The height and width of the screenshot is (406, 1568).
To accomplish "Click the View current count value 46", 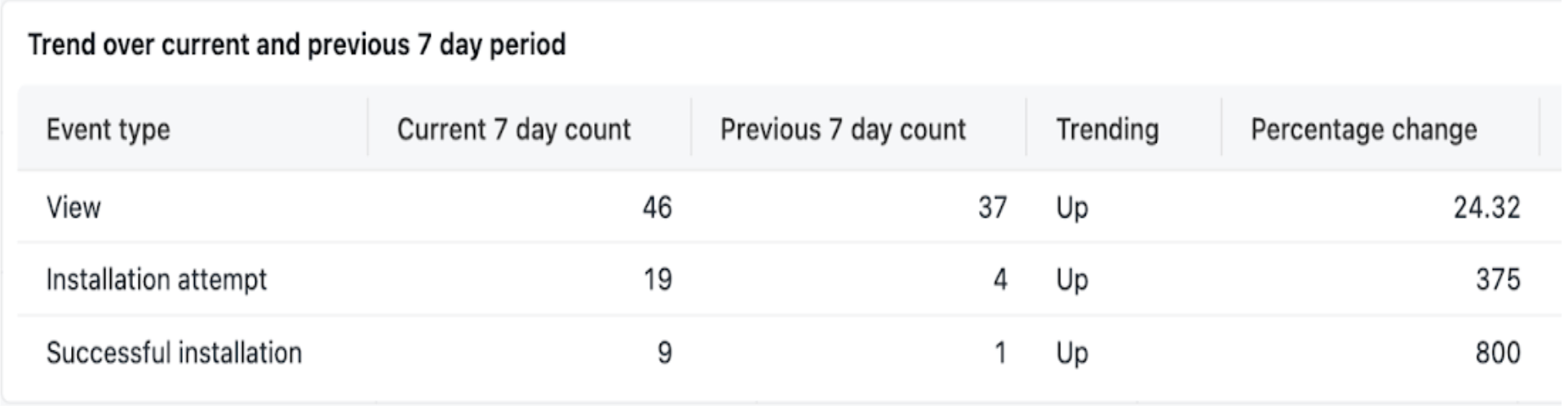I will tap(657, 208).
